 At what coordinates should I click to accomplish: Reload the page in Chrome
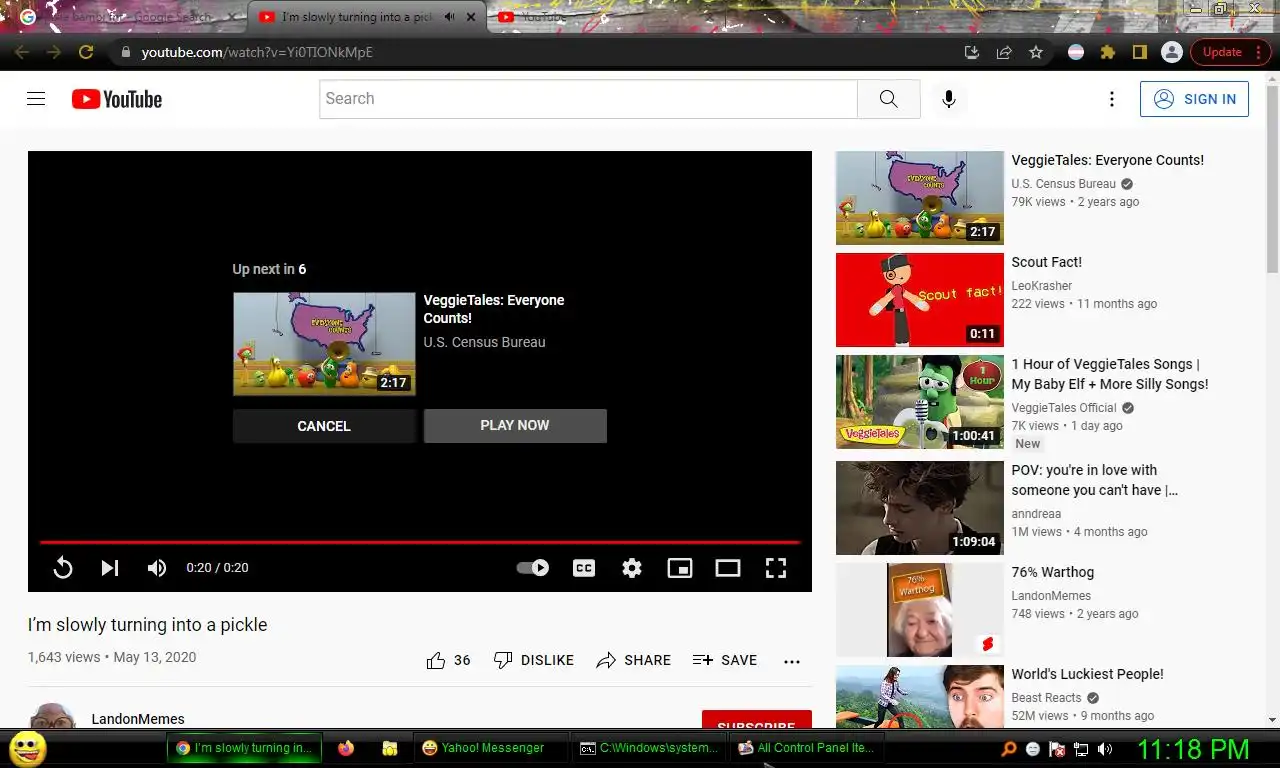[x=86, y=52]
